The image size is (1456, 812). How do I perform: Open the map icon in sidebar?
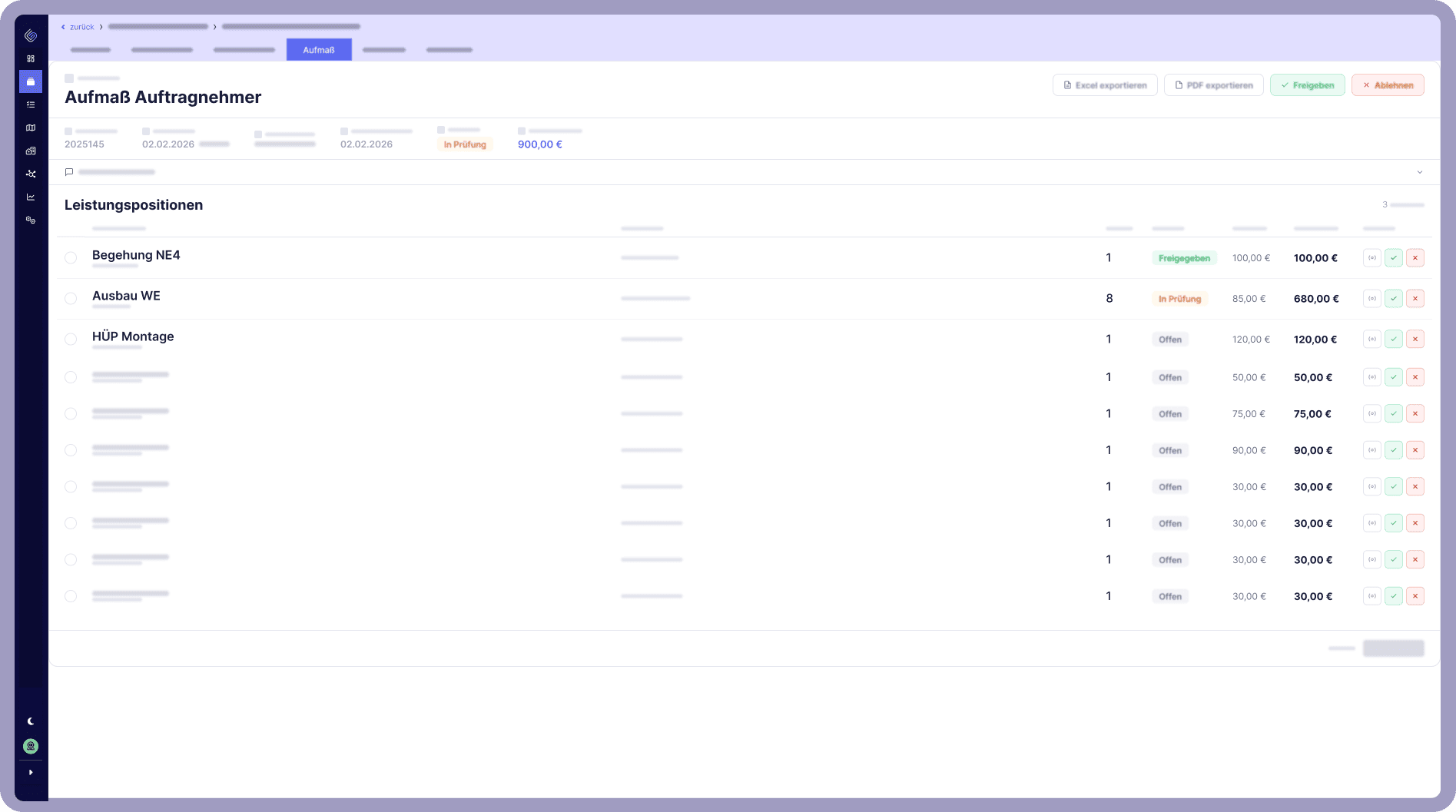pos(31,128)
